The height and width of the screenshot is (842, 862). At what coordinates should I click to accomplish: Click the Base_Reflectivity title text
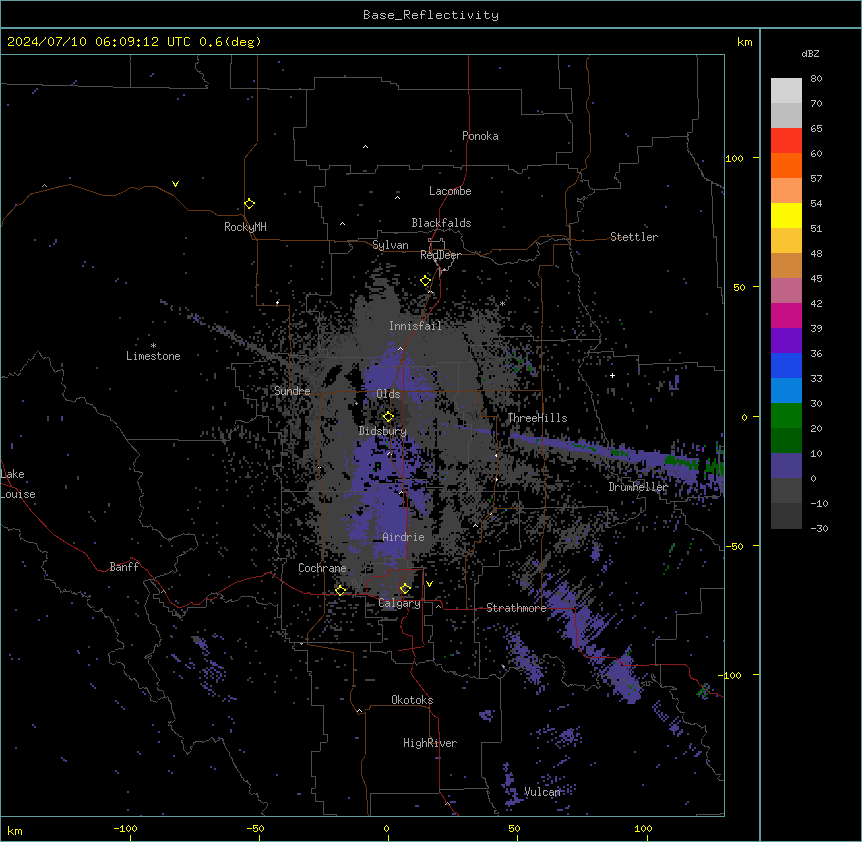[430, 15]
